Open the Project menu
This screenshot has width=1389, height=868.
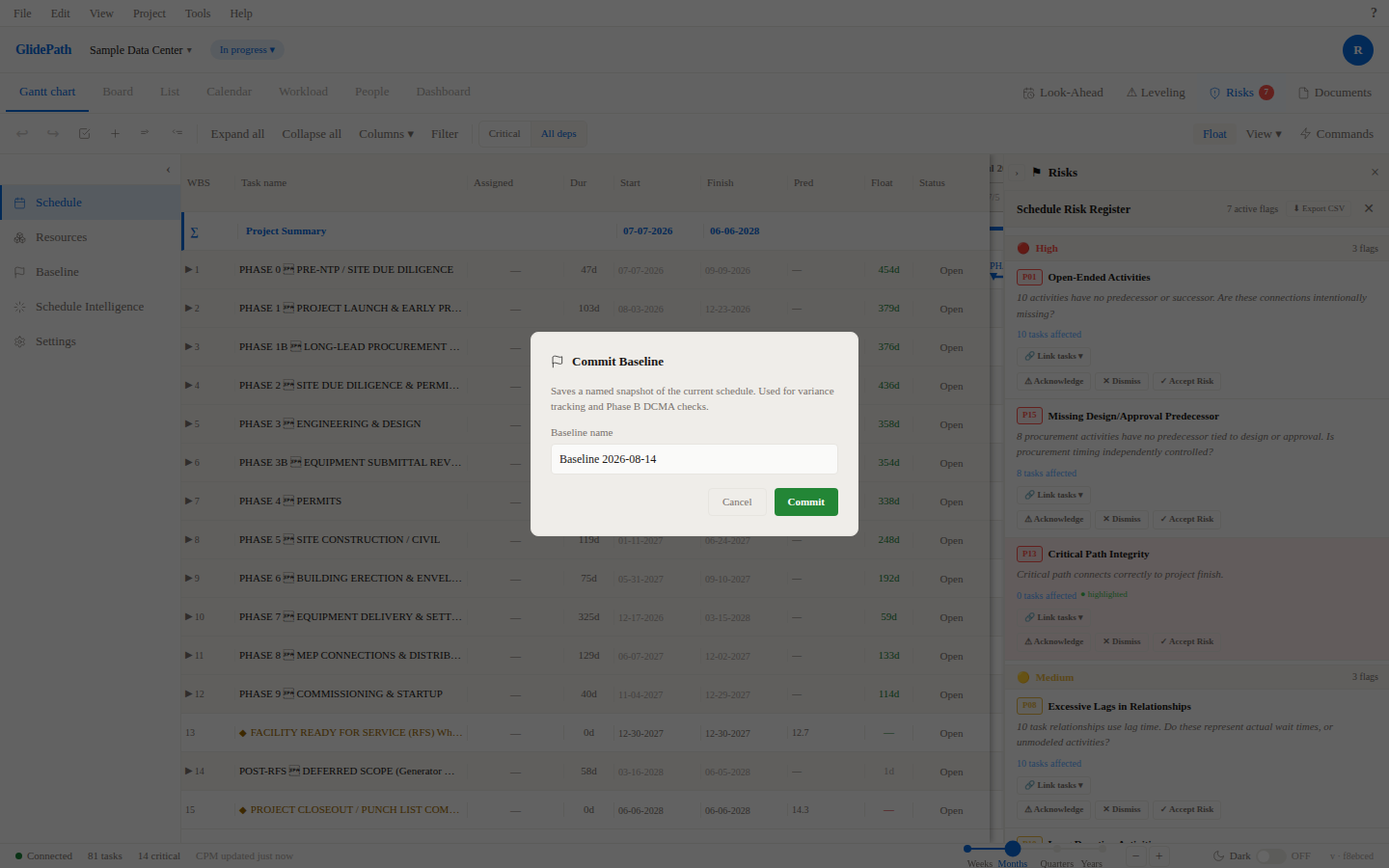pos(150,14)
